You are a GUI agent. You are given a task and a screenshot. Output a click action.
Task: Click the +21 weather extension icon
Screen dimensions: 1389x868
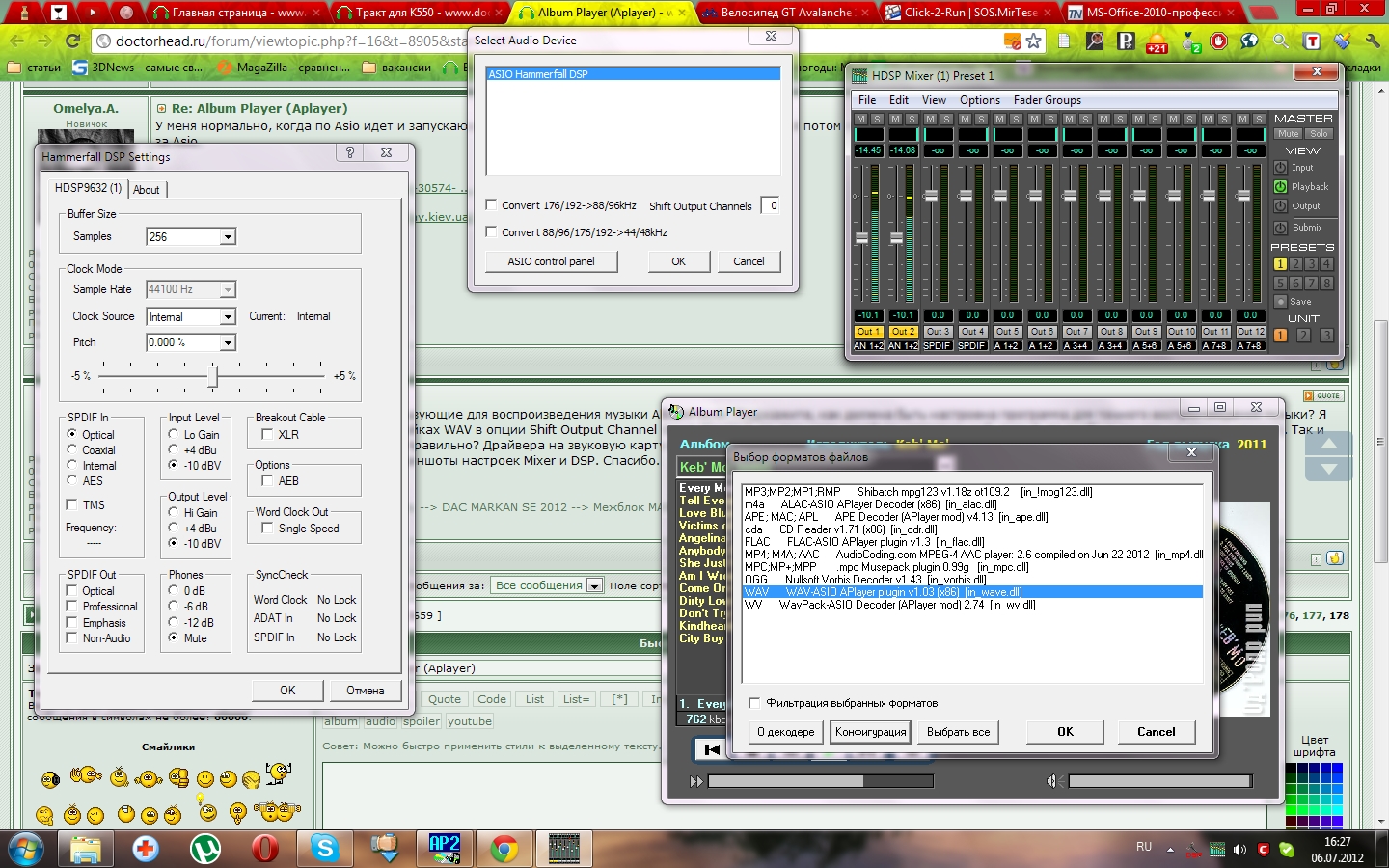click(x=1157, y=41)
